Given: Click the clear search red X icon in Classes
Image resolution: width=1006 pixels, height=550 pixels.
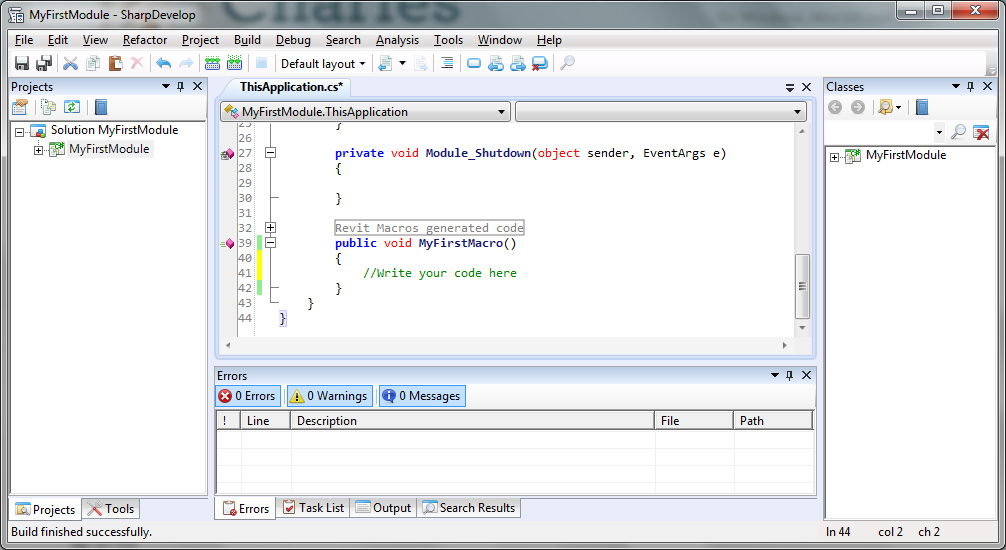Looking at the screenshot, I should coord(981,132).
